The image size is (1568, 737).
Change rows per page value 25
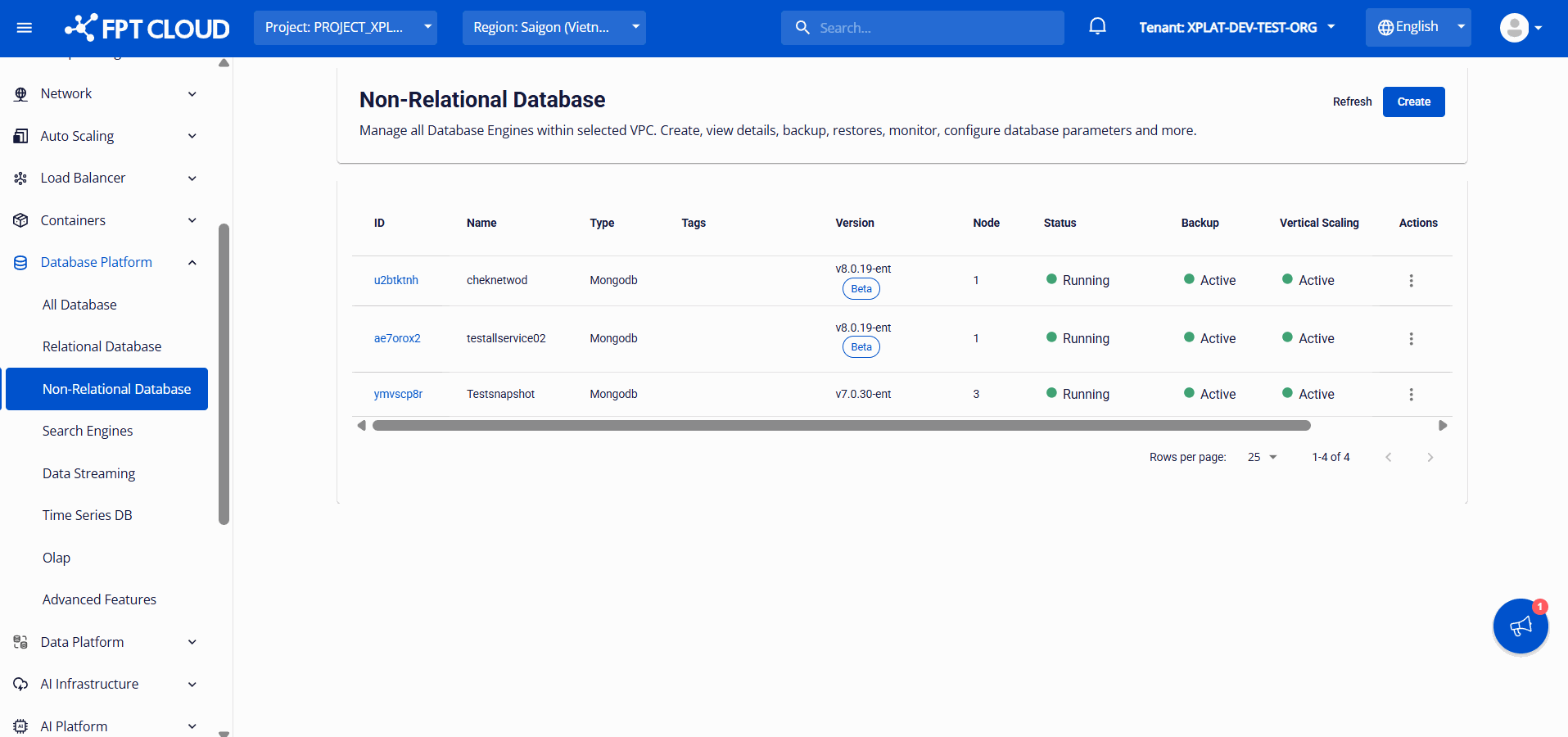[1262, 458]
